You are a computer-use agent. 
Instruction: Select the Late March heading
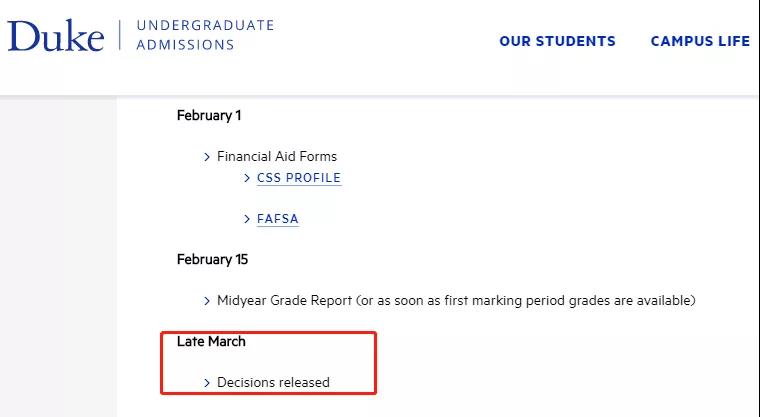(211, 341)
